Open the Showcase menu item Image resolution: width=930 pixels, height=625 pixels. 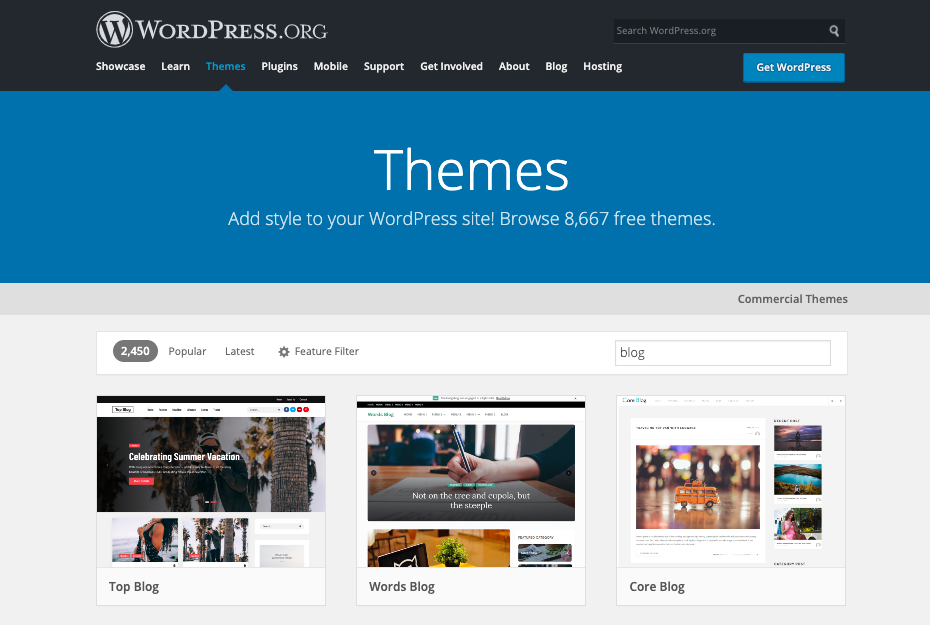(x=120, y=67)
